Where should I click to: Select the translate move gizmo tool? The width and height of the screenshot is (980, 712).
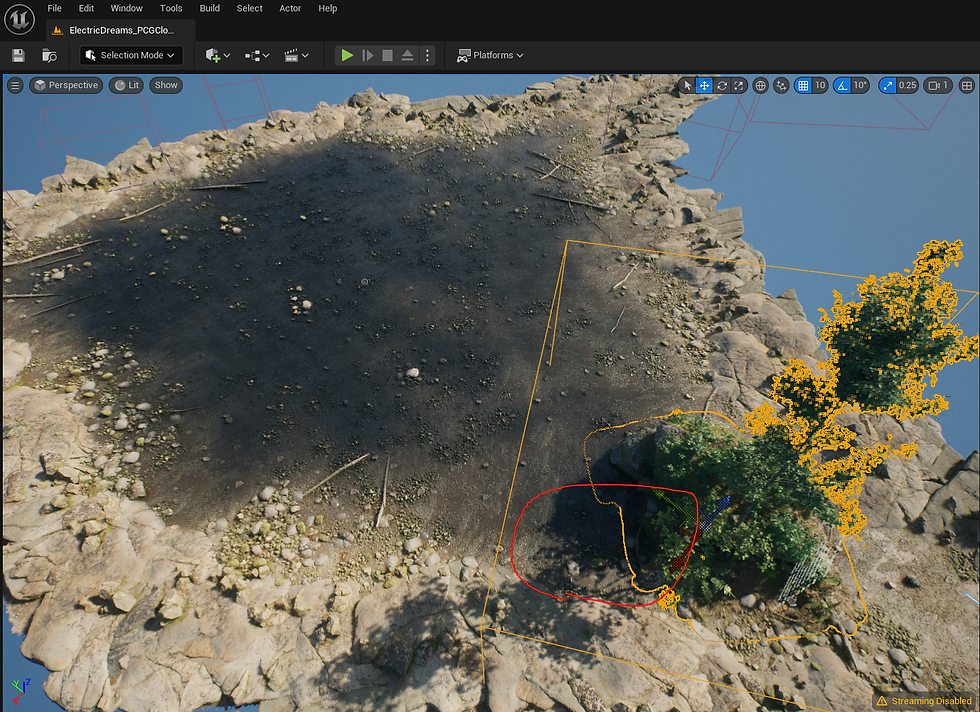[x=704, y=86]
